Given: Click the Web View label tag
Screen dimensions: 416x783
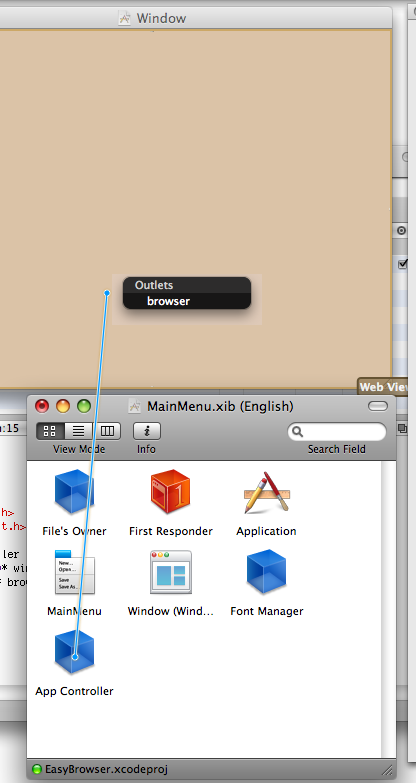Looking at the screenshot, I should (384, 387).
